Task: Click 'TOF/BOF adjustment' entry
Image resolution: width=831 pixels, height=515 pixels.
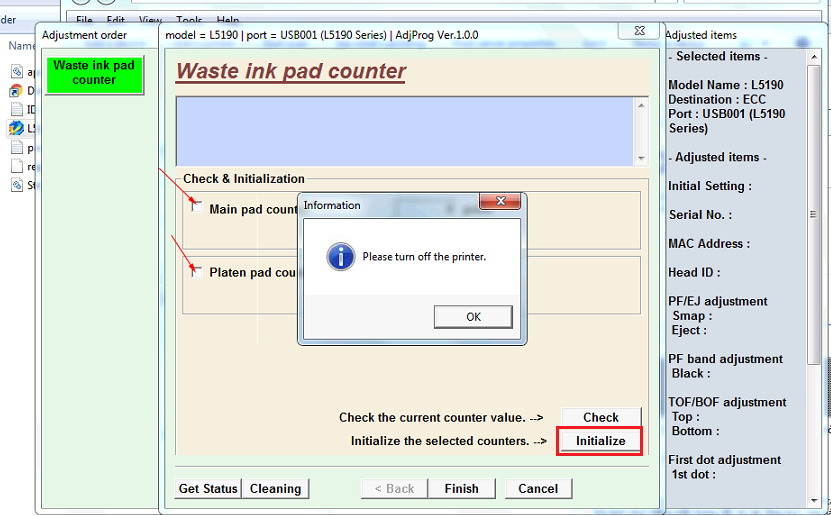Action: pyautogui.click(x=727, y=402)
